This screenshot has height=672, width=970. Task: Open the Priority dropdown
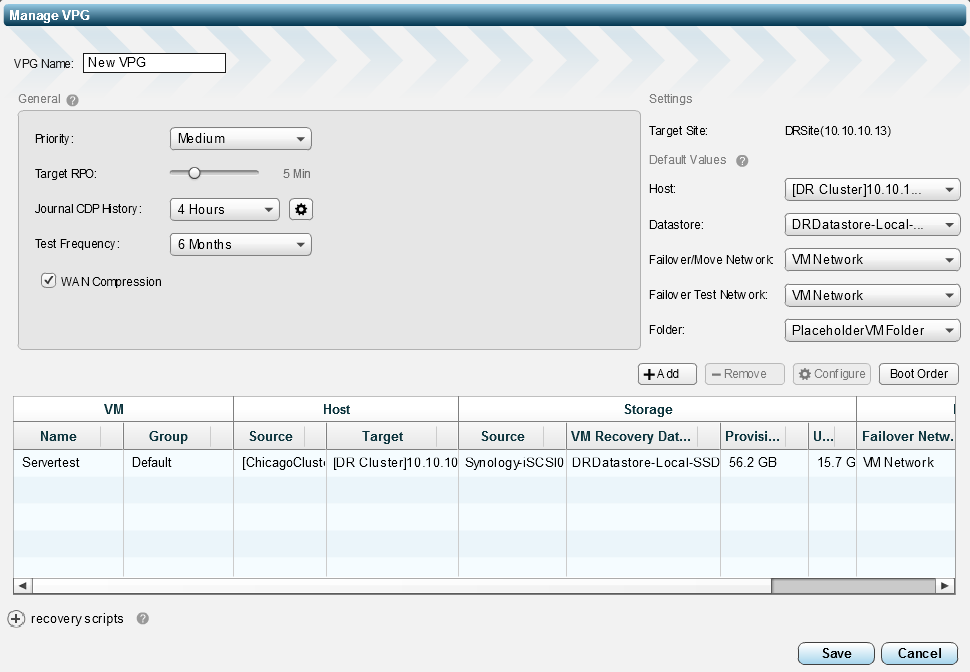[240, 139]
